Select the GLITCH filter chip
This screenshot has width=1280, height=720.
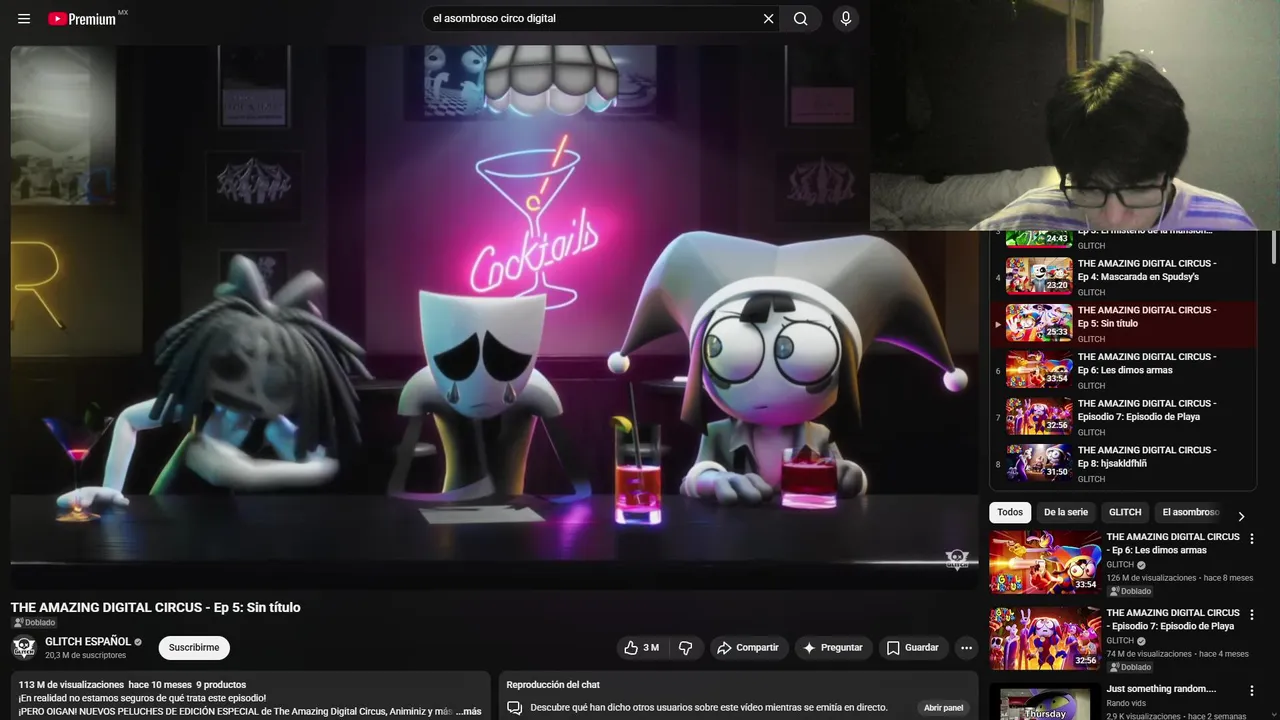(1125, 512)
